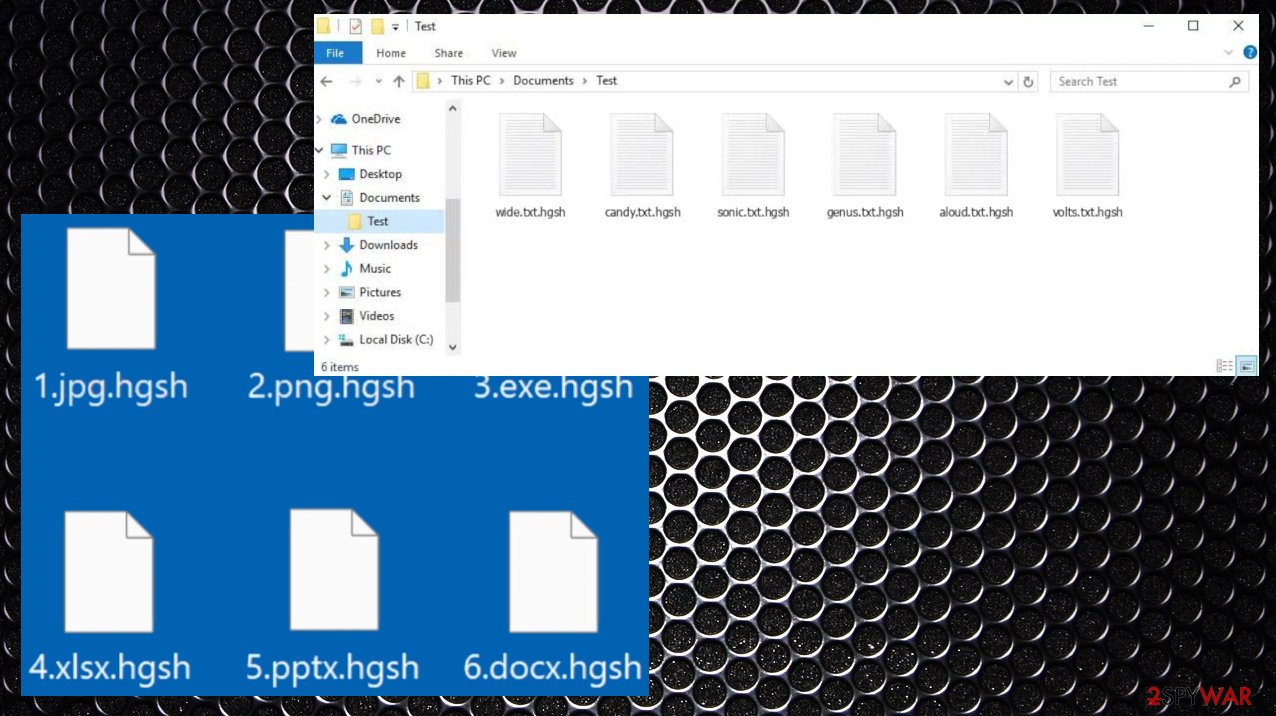Create a new folder via quick access toolbar icon
Screen dimensions: 1276x716
376,26
